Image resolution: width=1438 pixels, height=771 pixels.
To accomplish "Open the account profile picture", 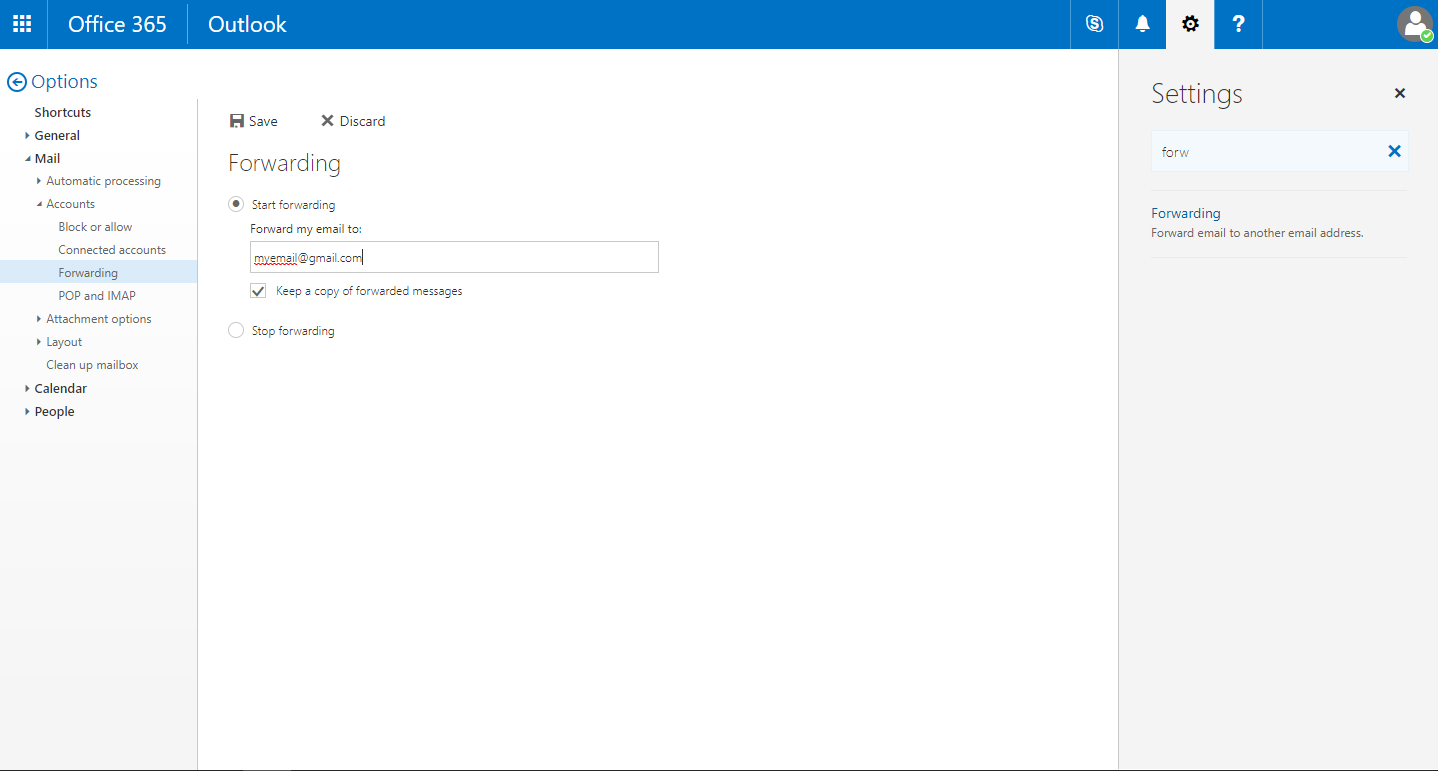I will 1414,24.
